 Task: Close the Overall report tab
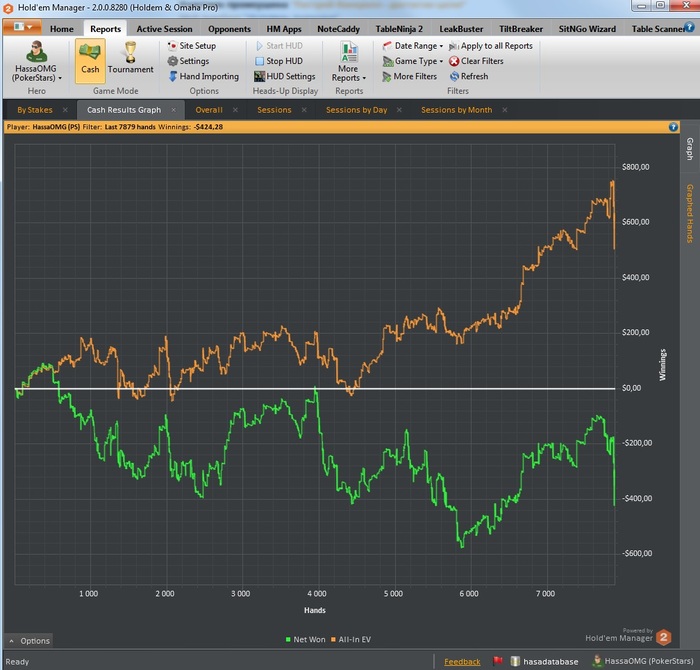click(235, 110)
